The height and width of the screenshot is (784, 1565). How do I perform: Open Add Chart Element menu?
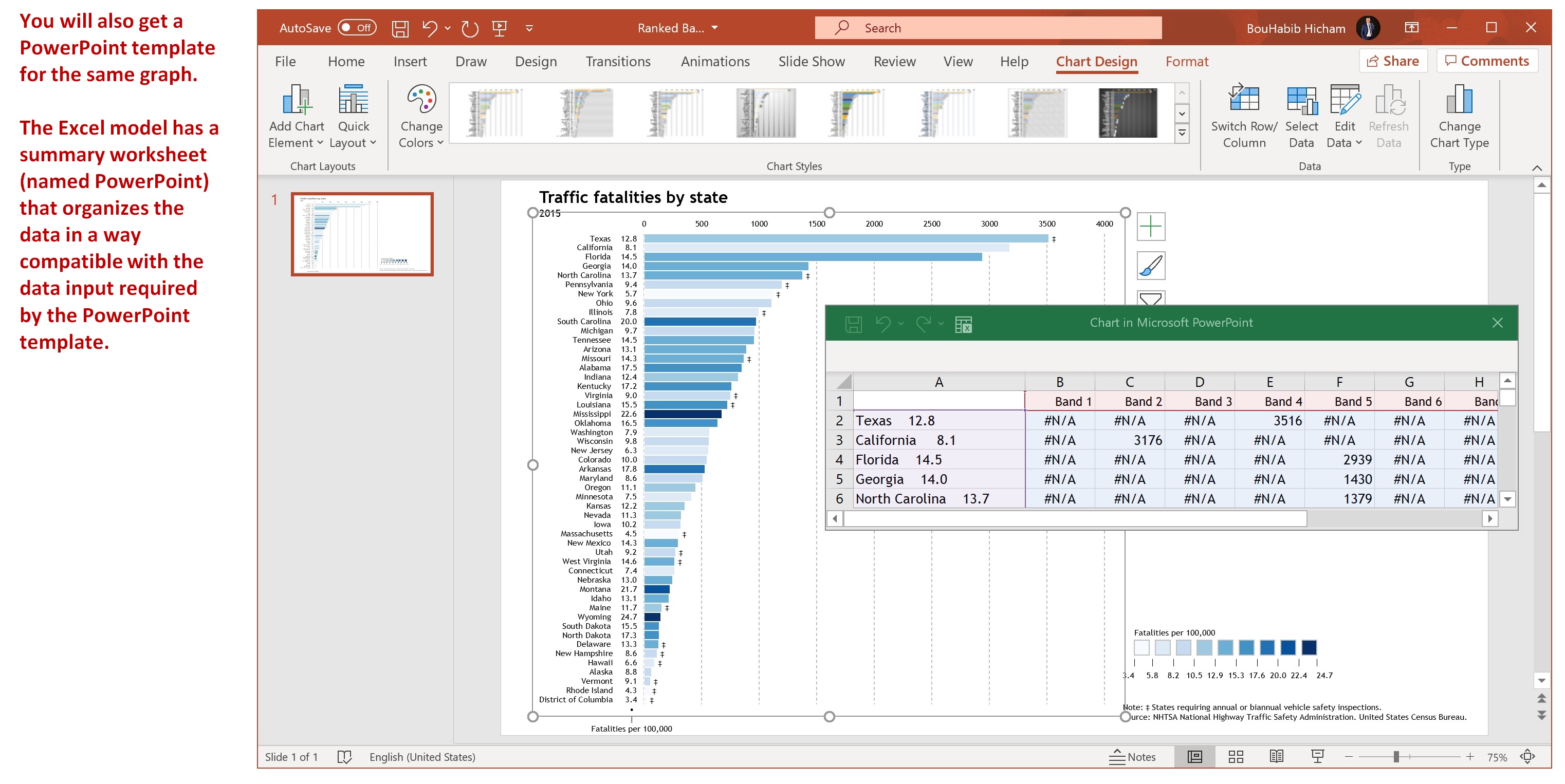coord(296,116)
